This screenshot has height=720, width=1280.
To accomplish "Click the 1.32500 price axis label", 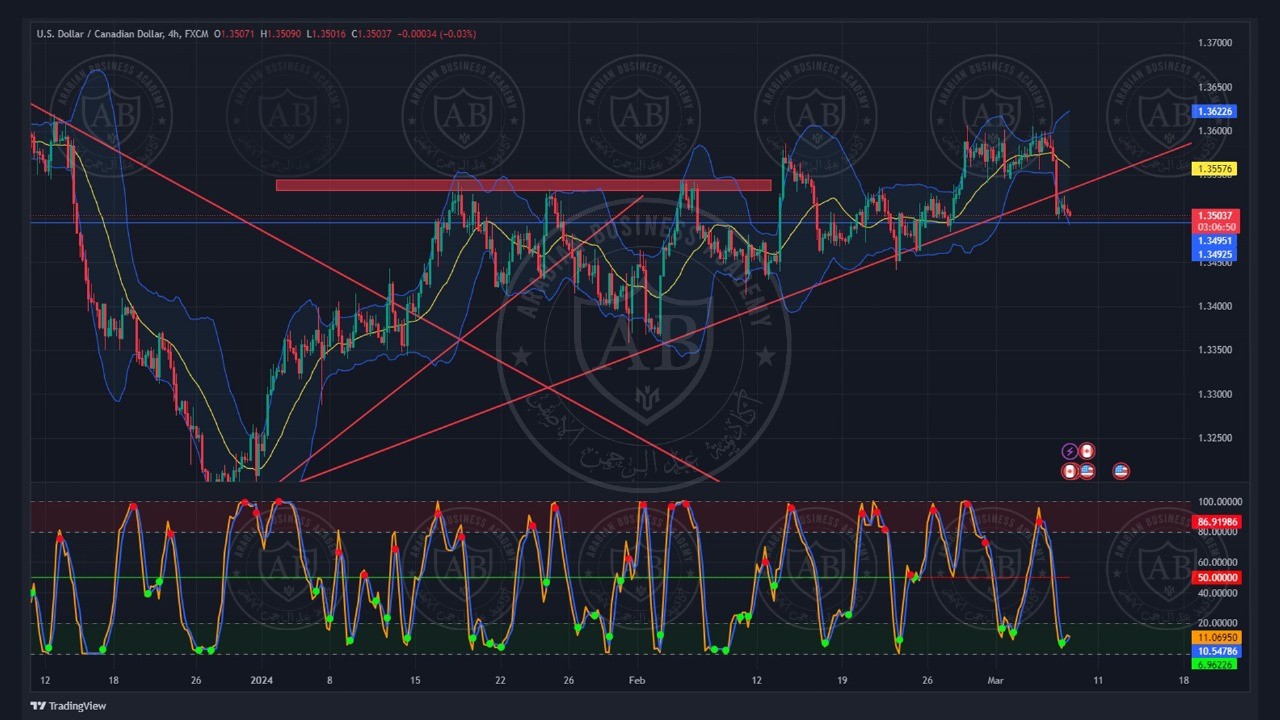I will tap(1215, 438).
